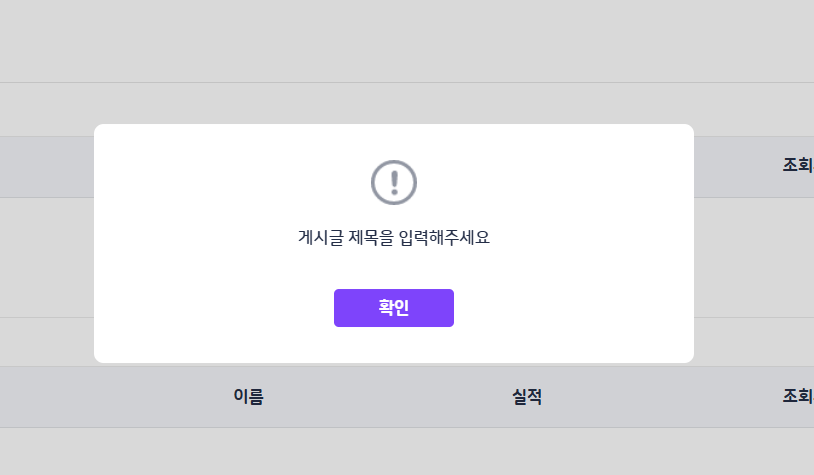814x475 pixels.
Task: Click the 조회 header in the upper table
Action: (797, 166)
